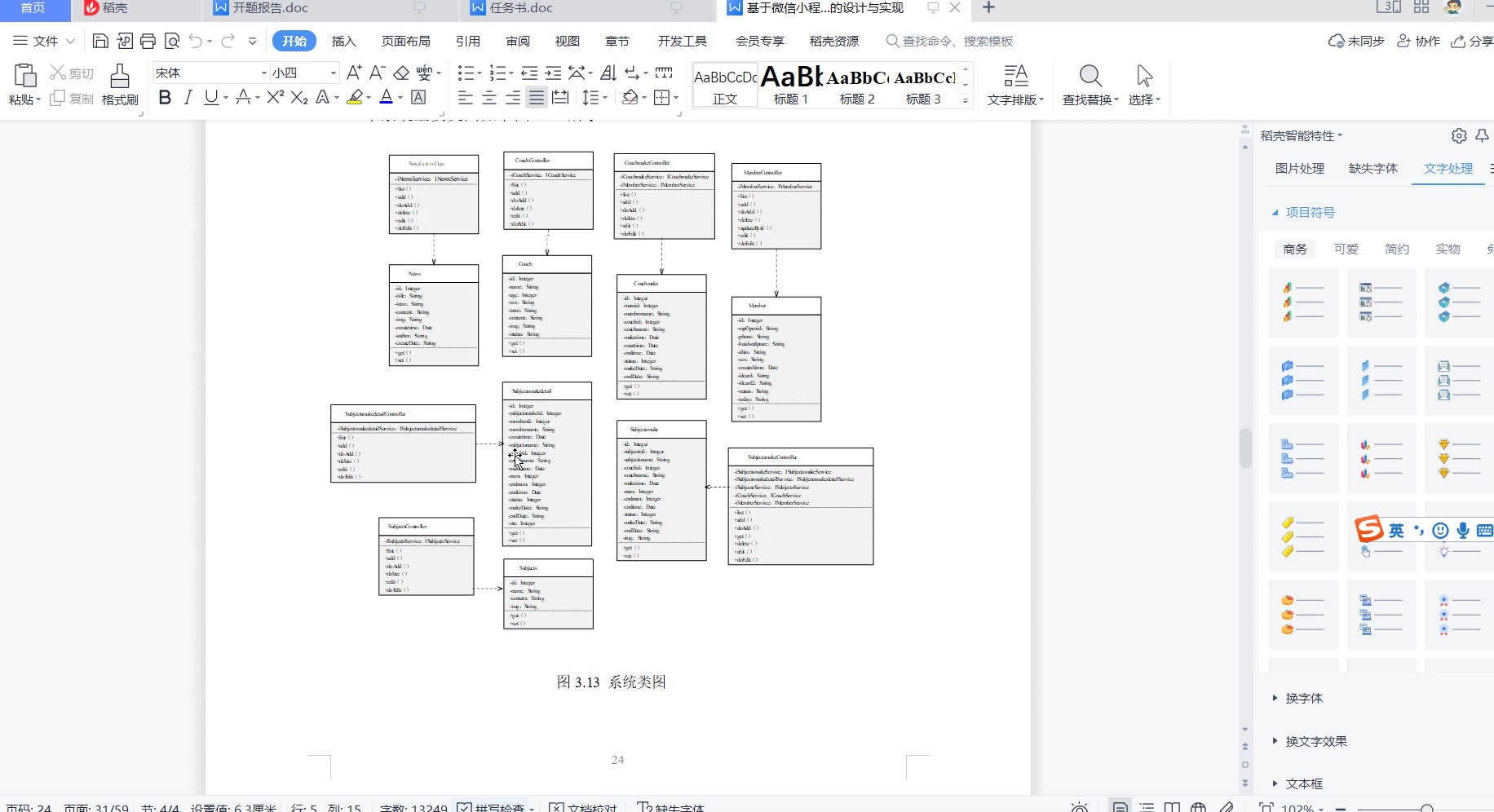The image size is (1494, 812).
Task: Click the Find and Replace magnifier icon
Action: click(1090, 77)
